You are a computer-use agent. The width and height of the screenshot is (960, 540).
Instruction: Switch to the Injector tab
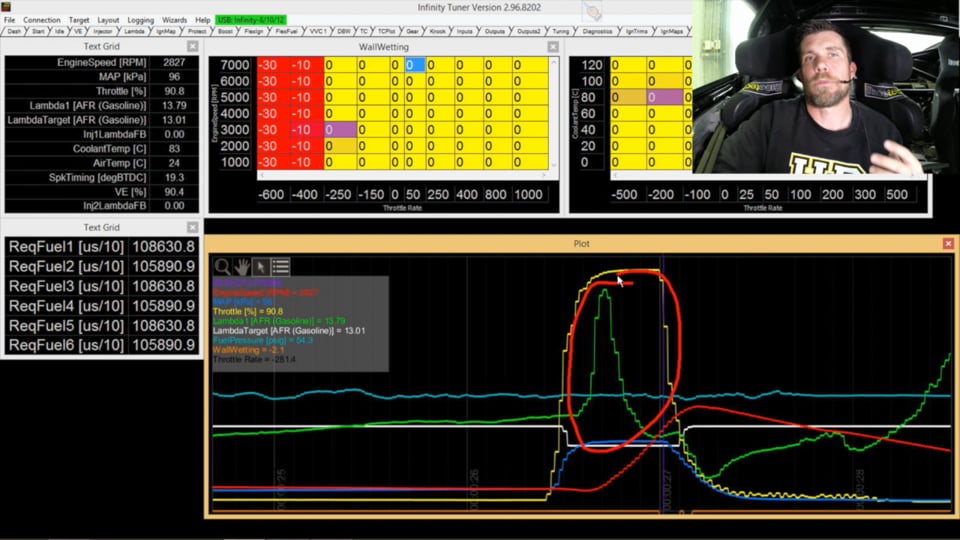click(103, 31)
